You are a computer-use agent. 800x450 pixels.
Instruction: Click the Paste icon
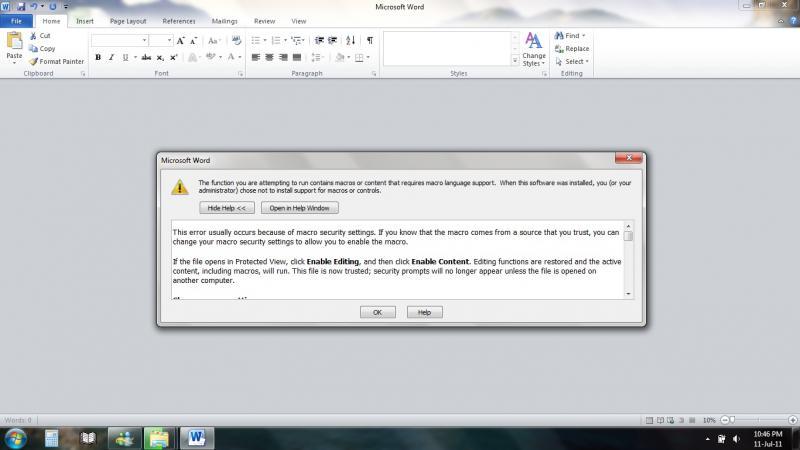click(x=14, y=41)
